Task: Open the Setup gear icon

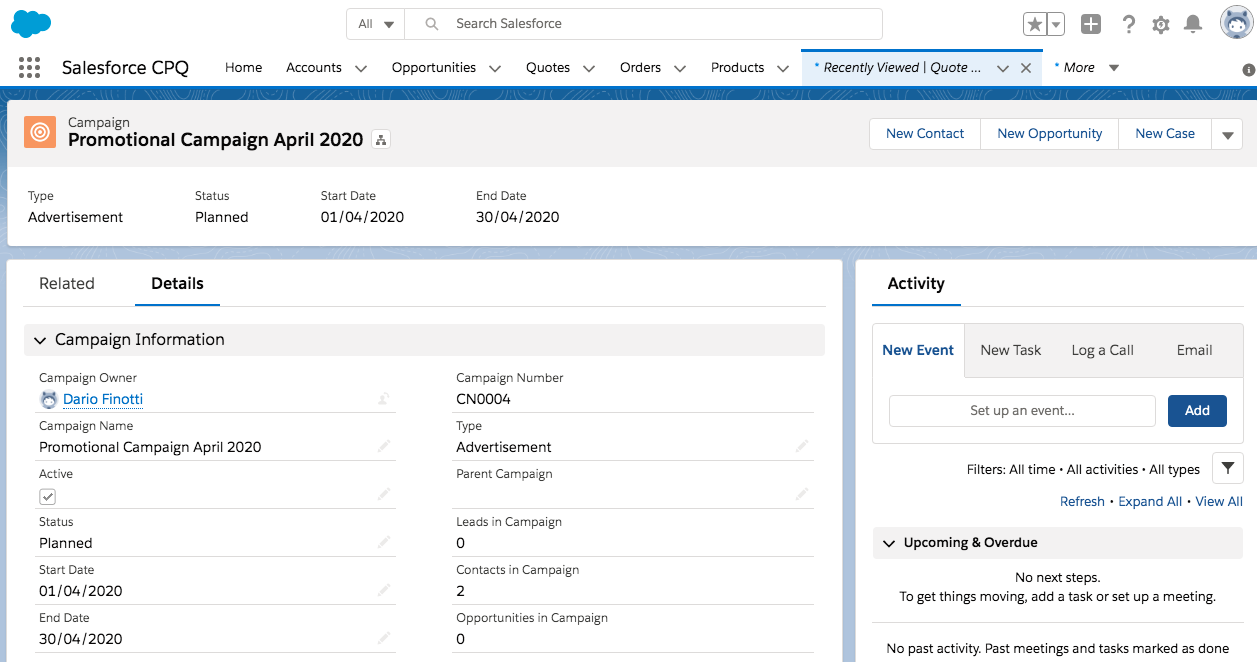Action: 1161,25
